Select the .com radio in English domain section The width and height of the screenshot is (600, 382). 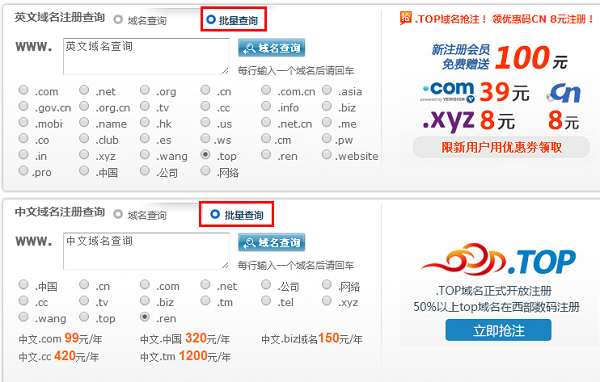pos(23,90)
